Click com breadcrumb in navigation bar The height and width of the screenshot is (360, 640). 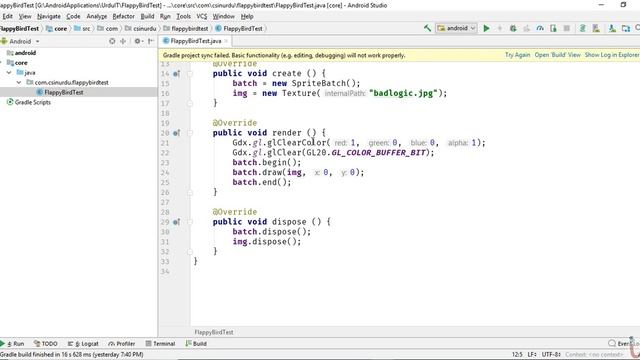click(x=108, y=29)
